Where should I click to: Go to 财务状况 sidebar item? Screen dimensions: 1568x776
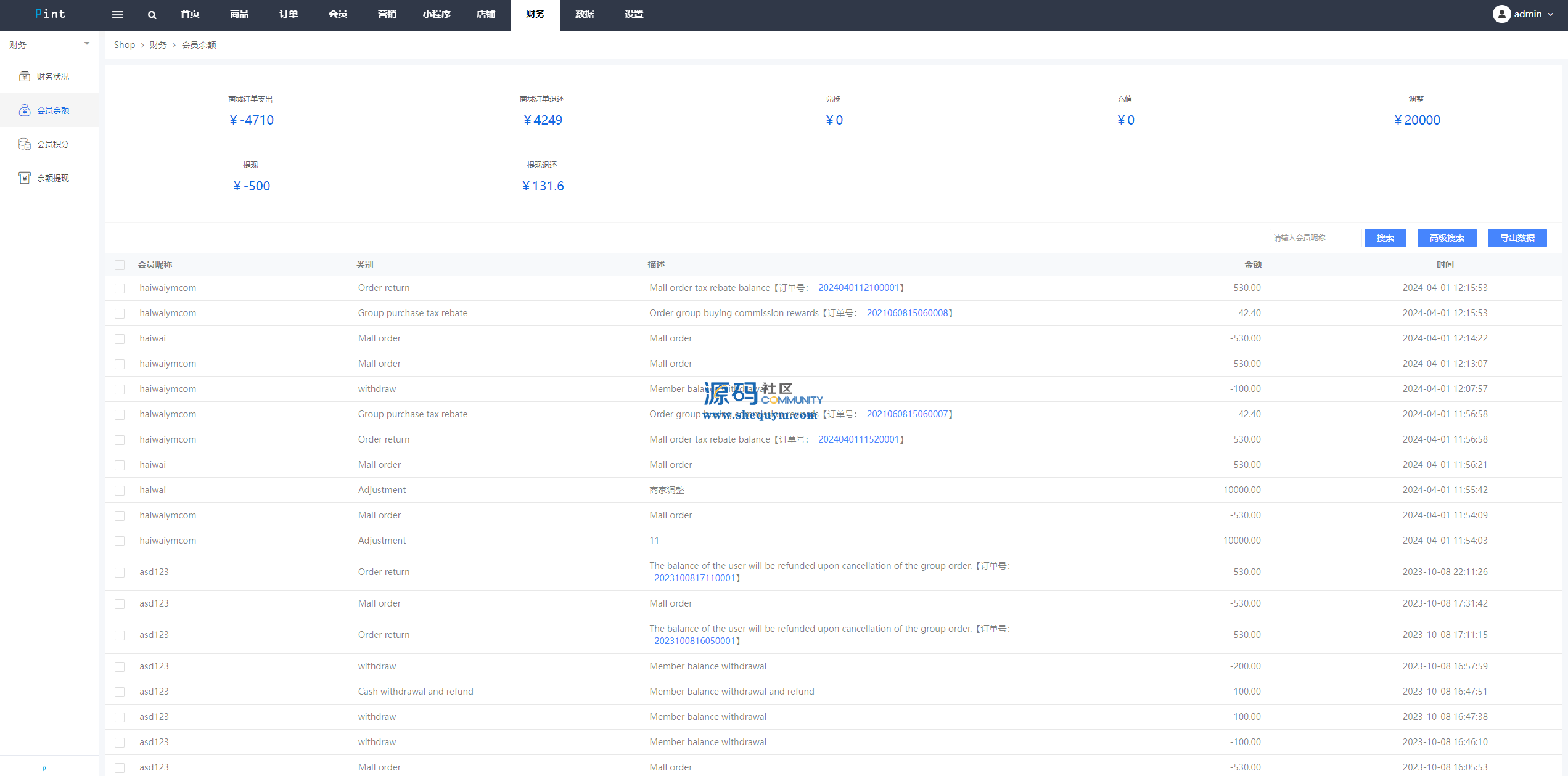[x=49, y=76]
